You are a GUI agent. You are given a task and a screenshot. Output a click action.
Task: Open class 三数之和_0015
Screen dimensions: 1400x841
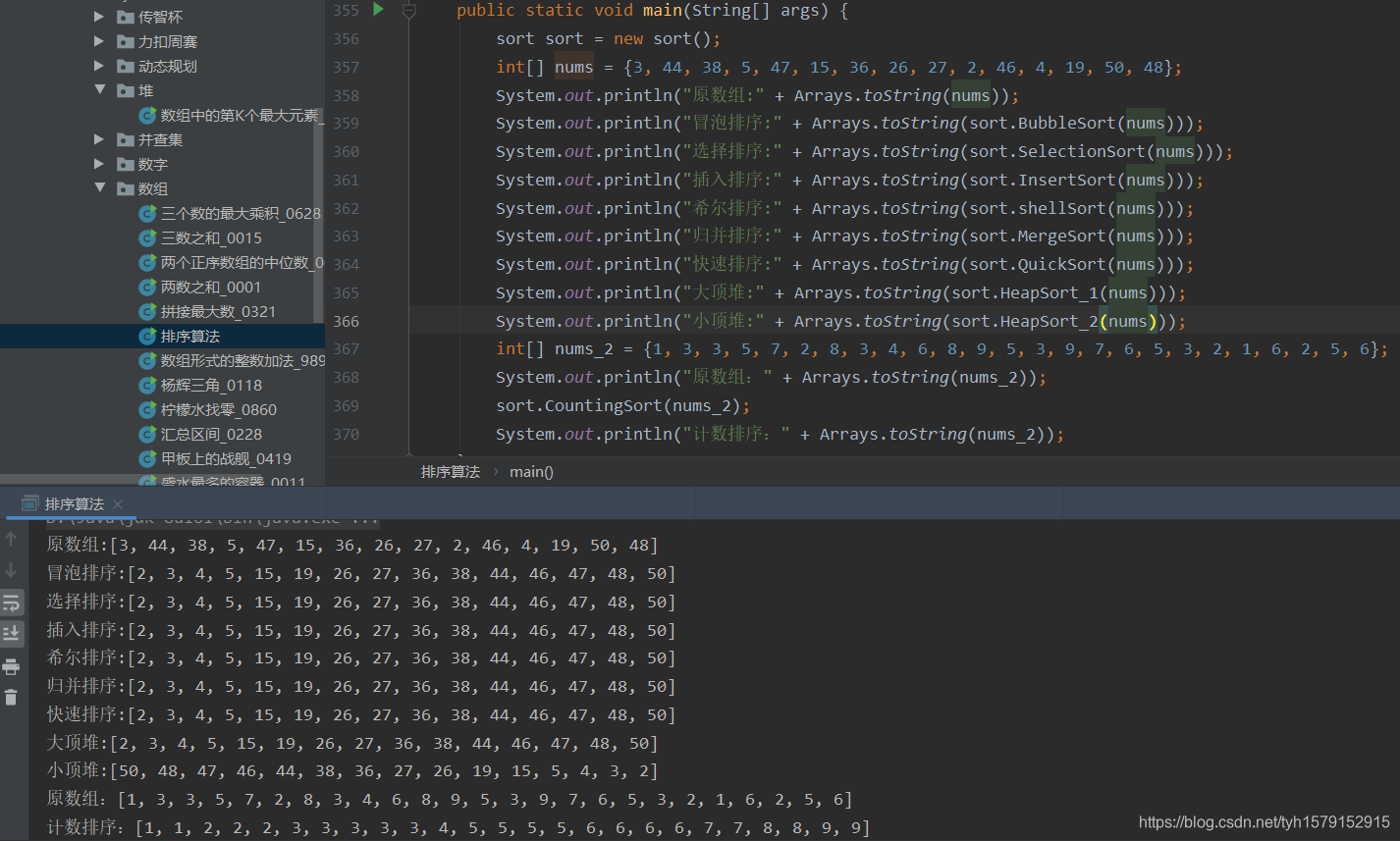211,237
